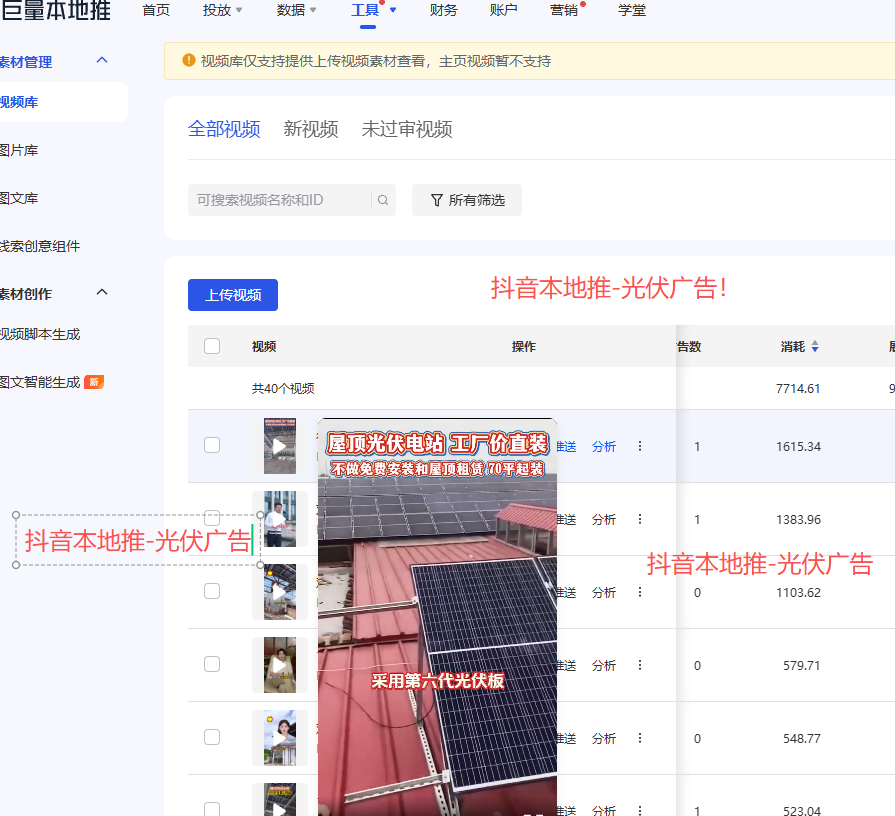This screenshot has height=816, width=895.
Task: Open 学堂 in top navigation
Action: (x=632, y=10)
